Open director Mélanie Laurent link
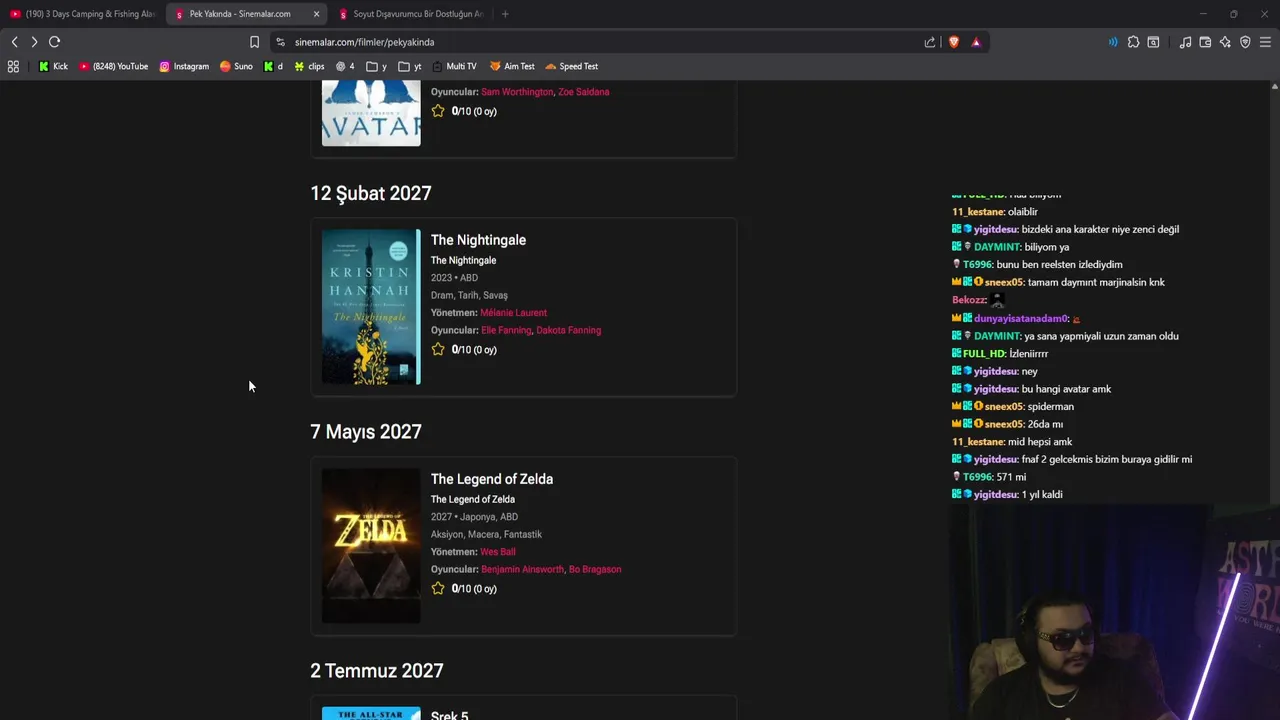Viewport: 1280px width, 720px height. pos(513,313)
